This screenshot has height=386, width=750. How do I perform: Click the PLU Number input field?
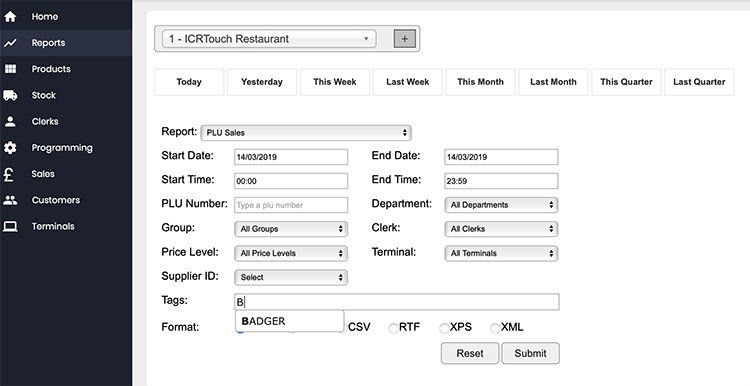[x=291, y=205]
